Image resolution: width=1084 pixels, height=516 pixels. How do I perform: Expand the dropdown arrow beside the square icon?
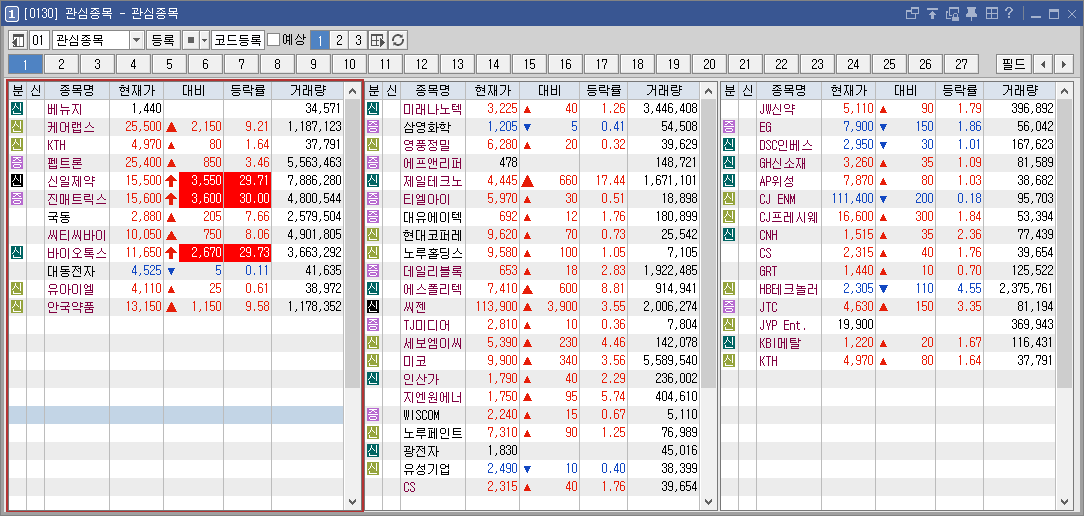coord(204,40)
